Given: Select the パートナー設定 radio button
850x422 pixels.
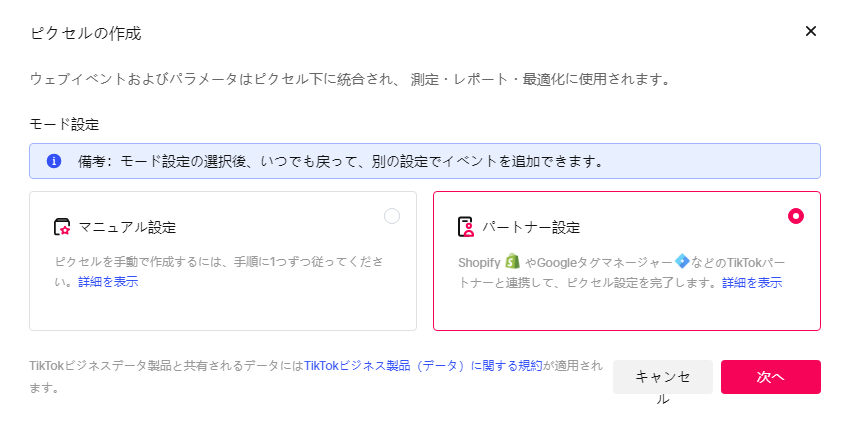Looking at the screenshot, I should (796, 216).
